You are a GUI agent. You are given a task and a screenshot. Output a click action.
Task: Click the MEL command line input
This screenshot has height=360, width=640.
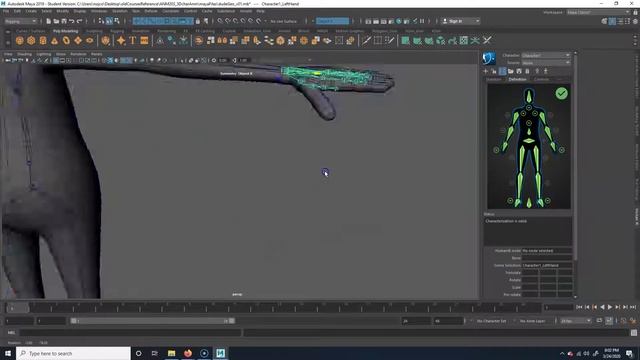click(131, 333)
